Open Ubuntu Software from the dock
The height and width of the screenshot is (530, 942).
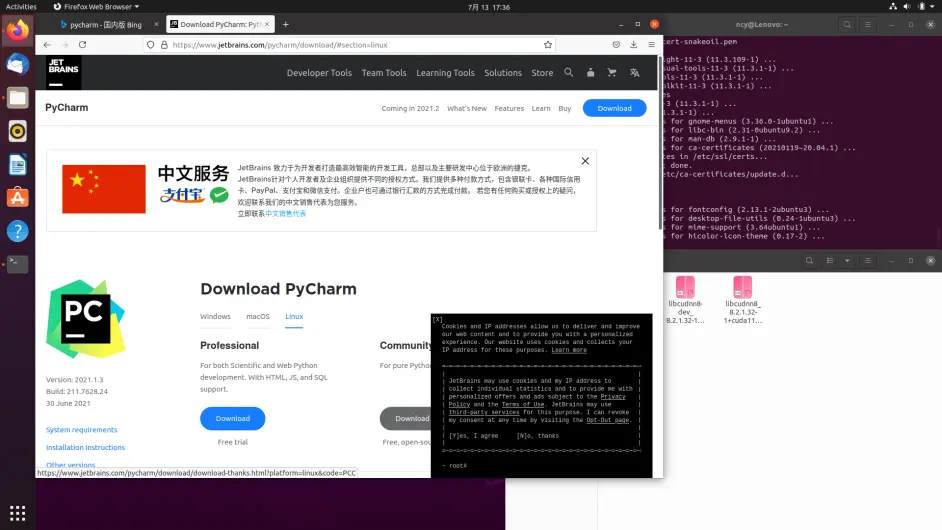(17, 198)
